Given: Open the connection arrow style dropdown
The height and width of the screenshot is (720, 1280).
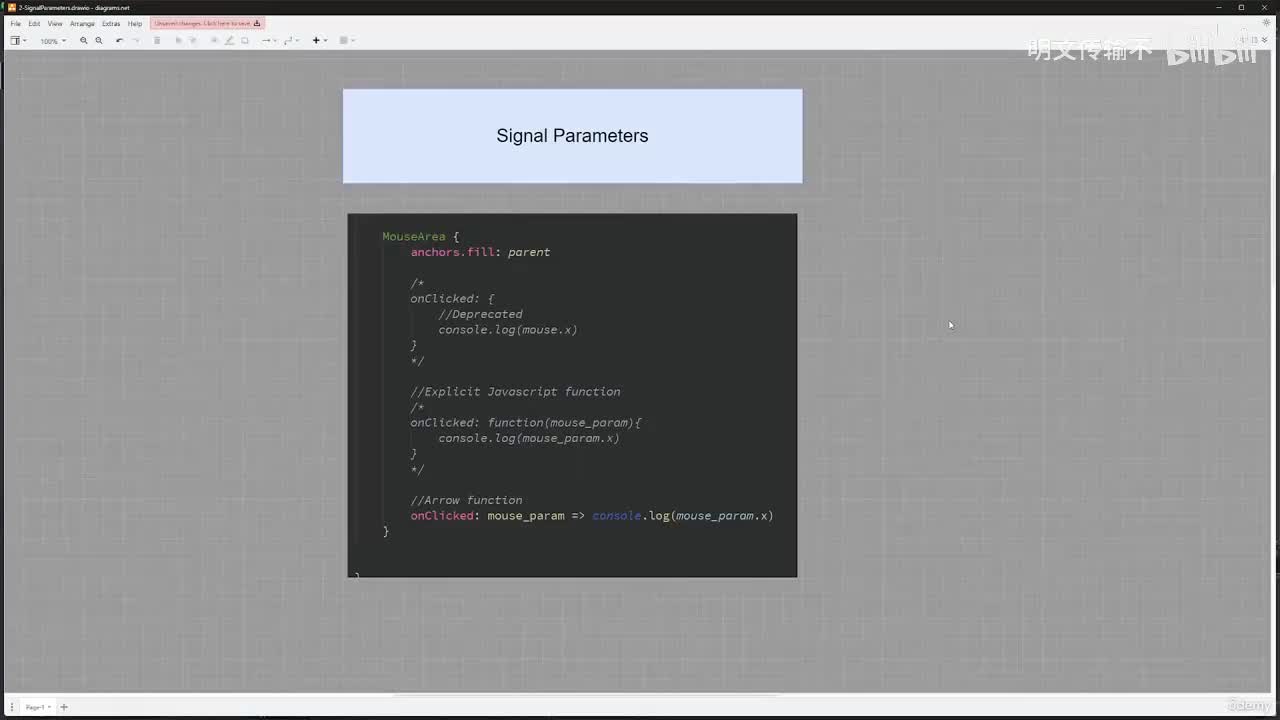Looking at the screenshot, I should point(267,41).
